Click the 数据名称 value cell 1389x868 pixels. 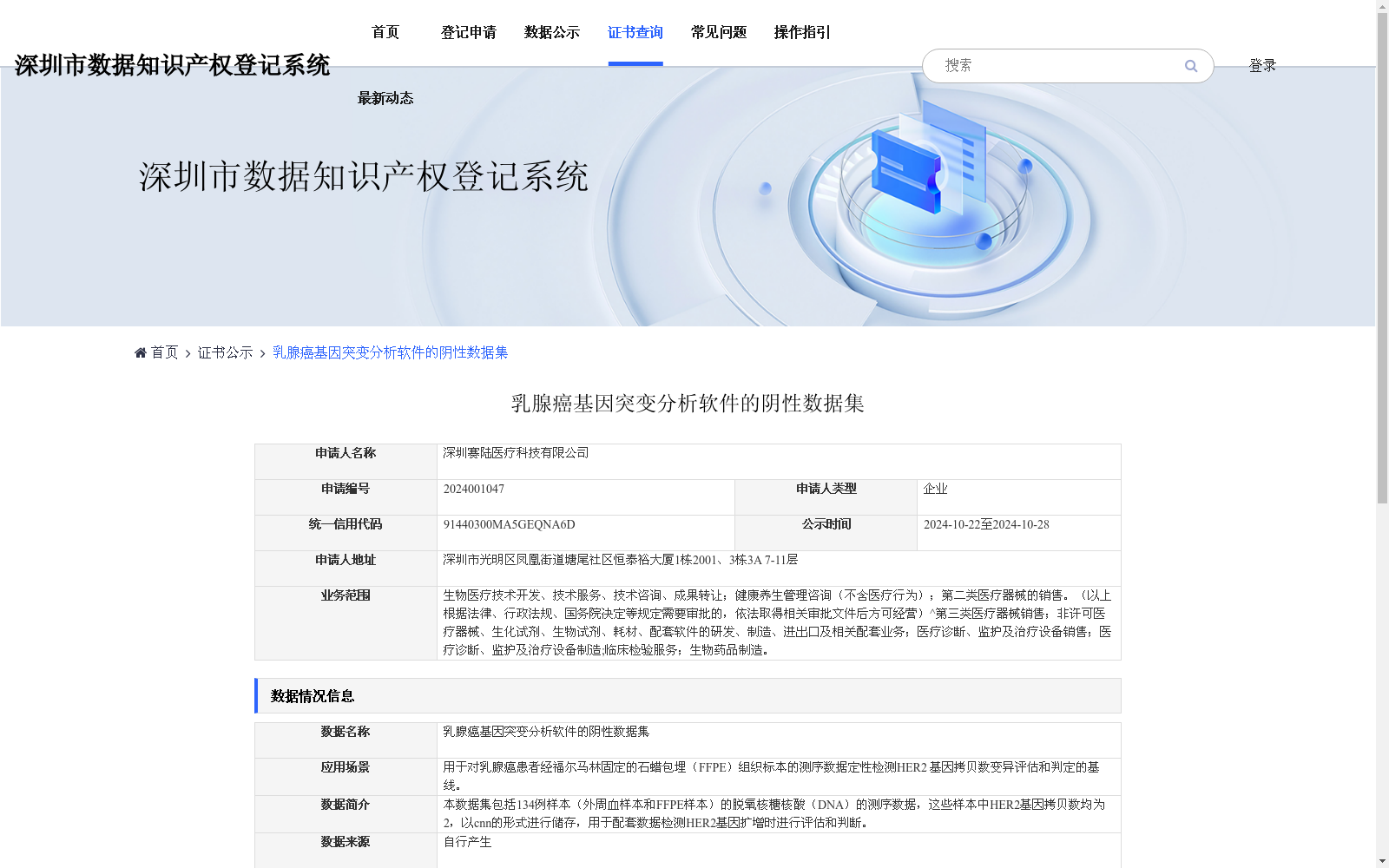[779, 740]
